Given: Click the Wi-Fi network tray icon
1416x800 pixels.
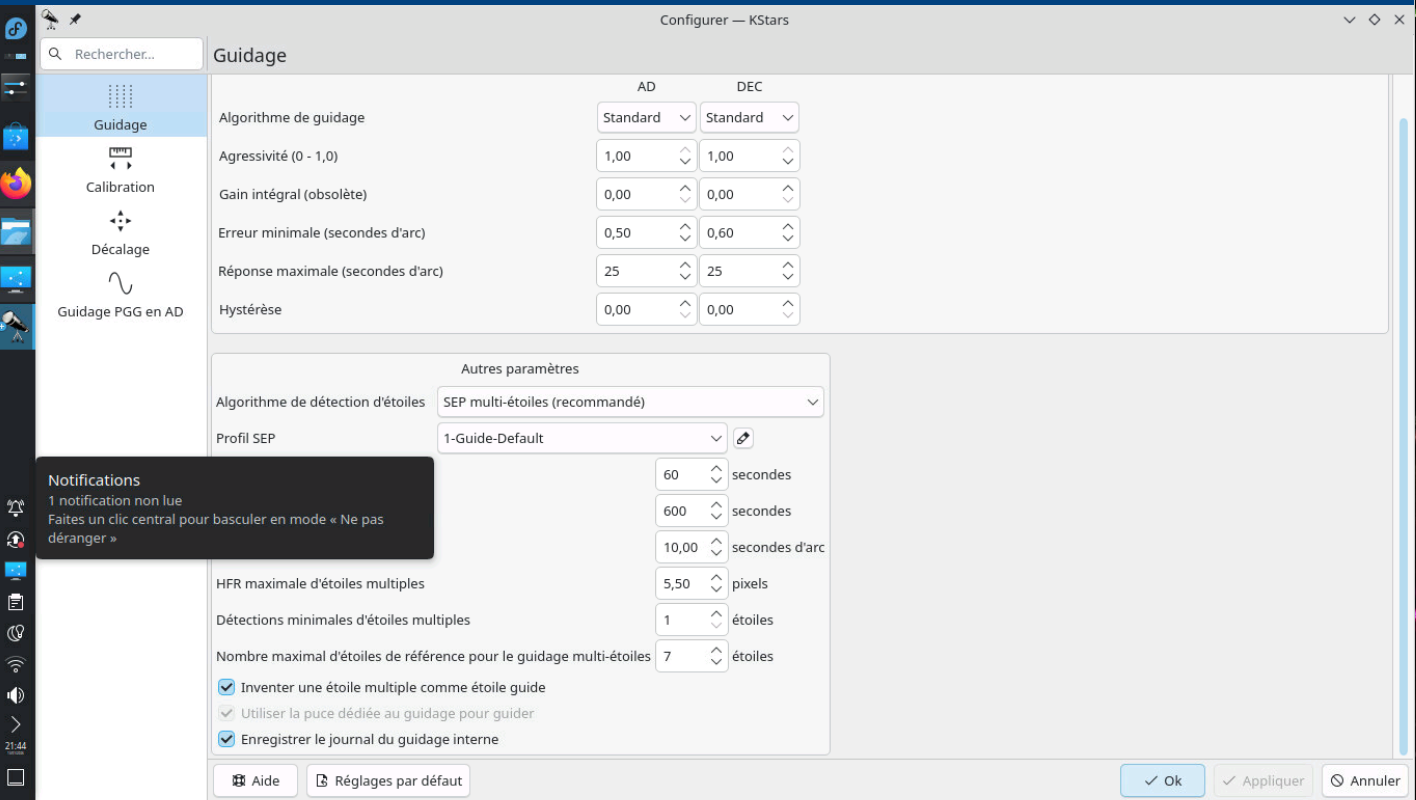Looking at the screenshot, I should (15, 664).
